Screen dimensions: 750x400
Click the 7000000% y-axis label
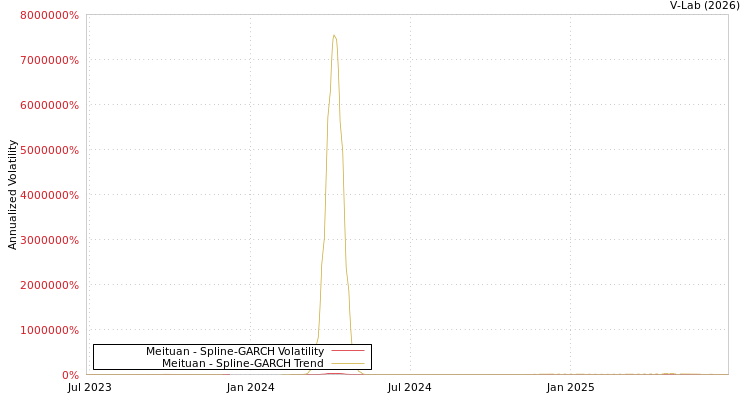click(x=49, y=60)
